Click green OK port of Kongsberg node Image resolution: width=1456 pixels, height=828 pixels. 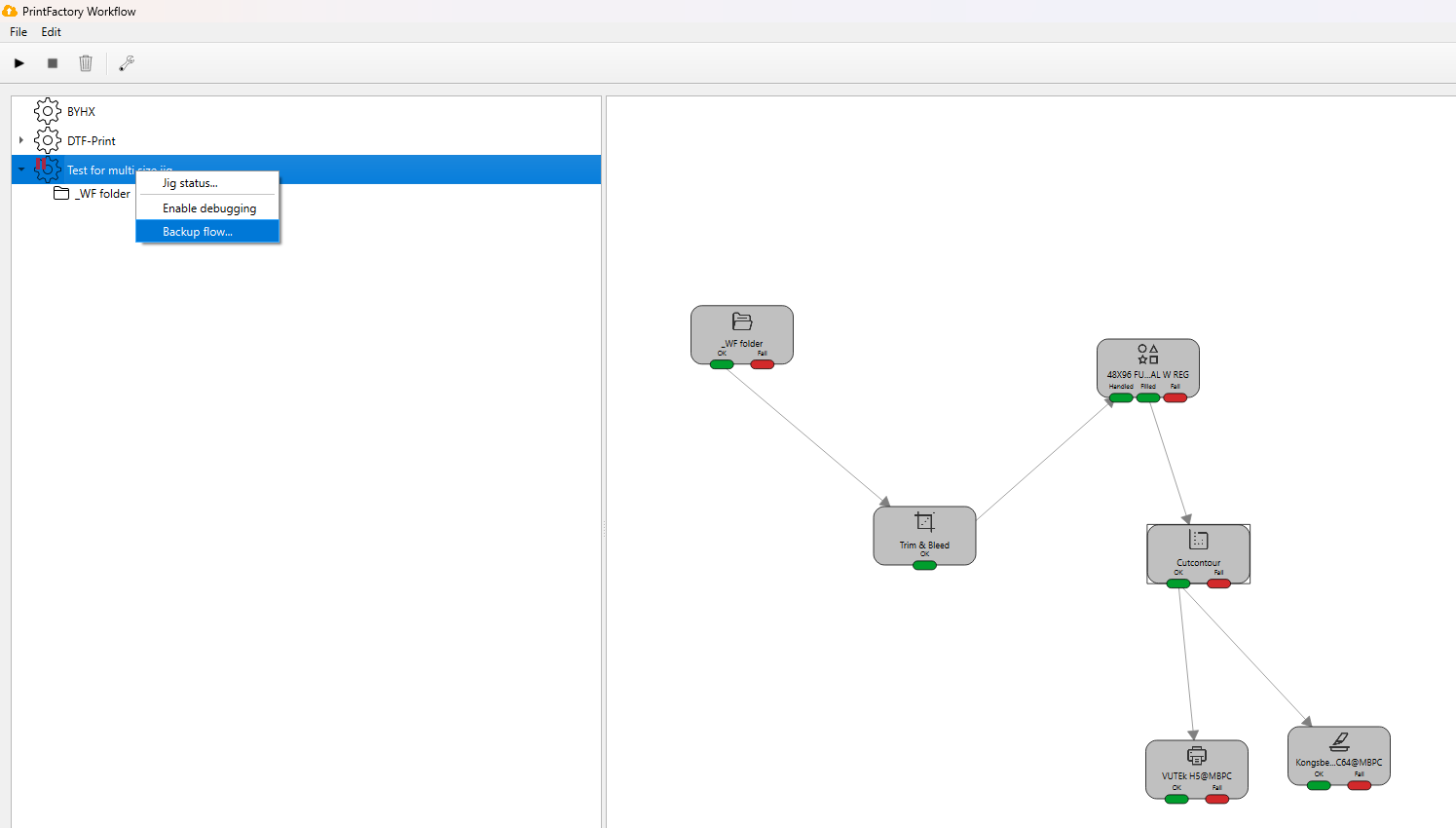pos(1319,785)
